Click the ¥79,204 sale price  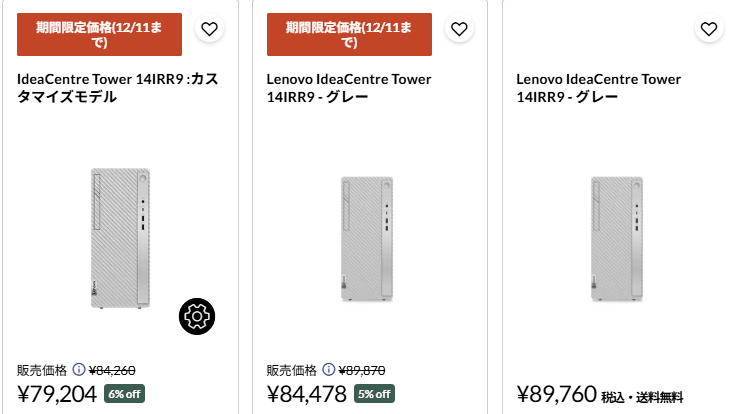coord(57,392)
